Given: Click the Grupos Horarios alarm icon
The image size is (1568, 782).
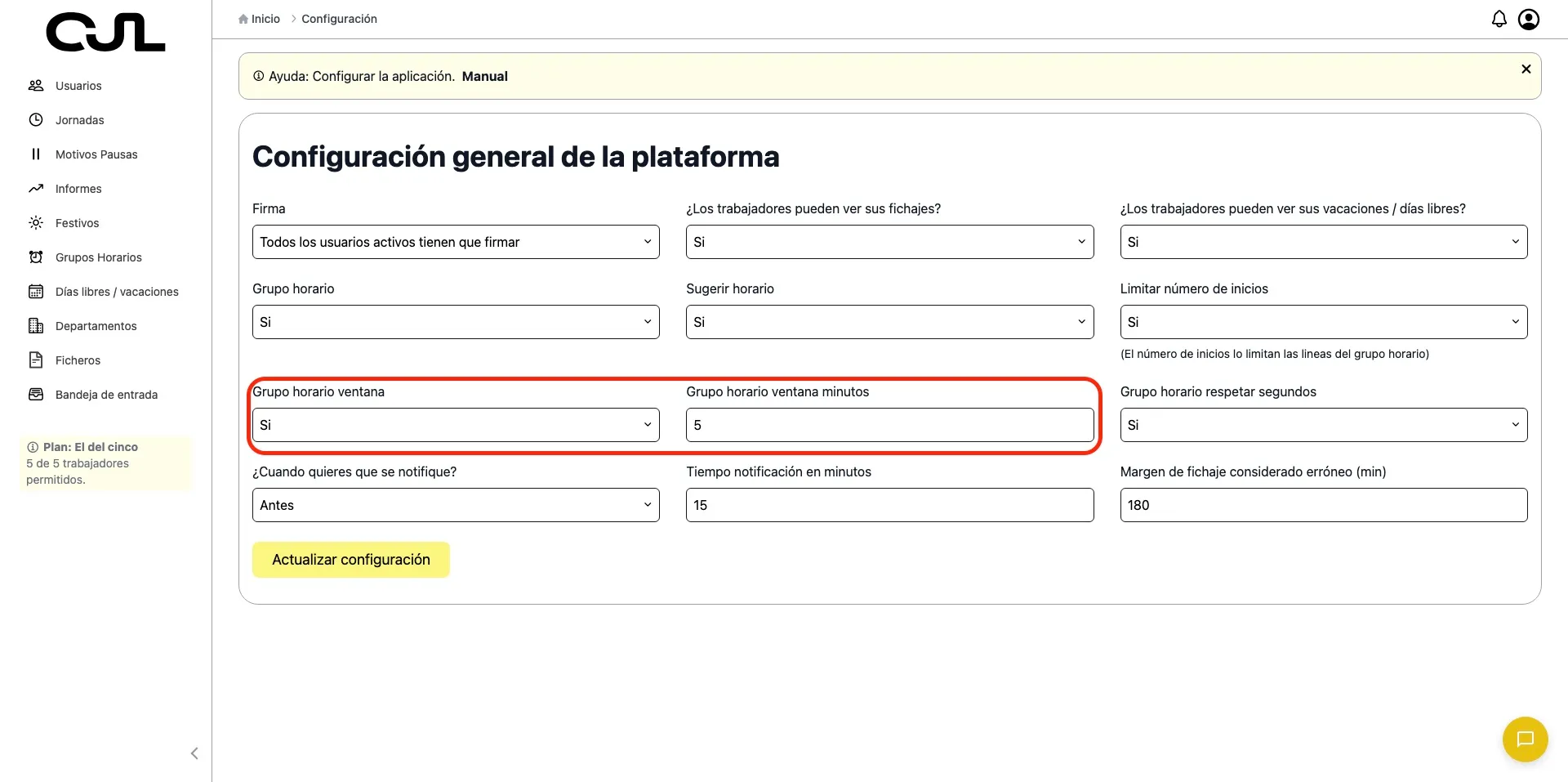Looking at the screenshot, I should pos(36,257).
